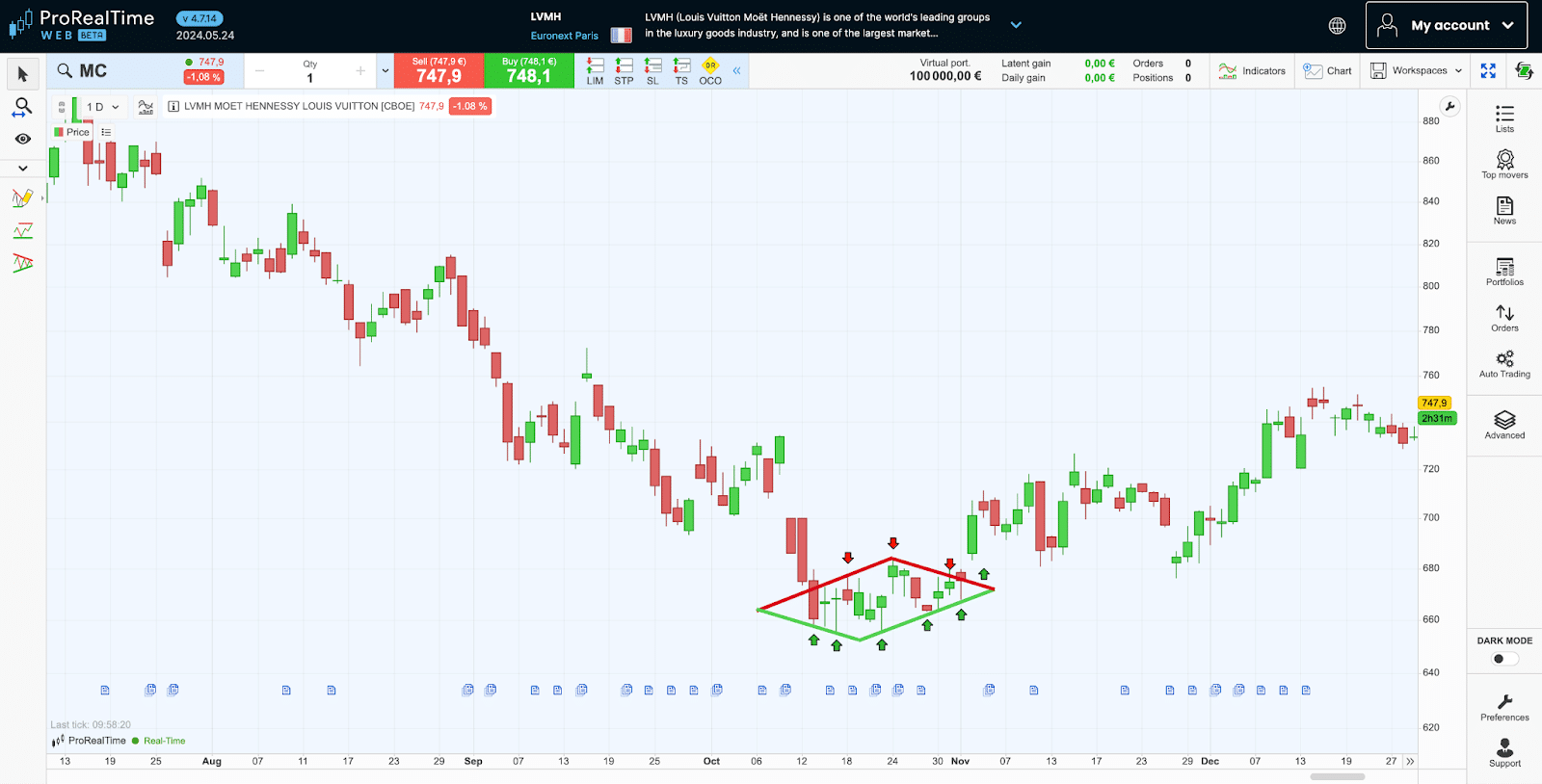Expand the Workspaces dropdown
The width and height of the screenshot is (1542, 784).
click(x=1417, y=71)
